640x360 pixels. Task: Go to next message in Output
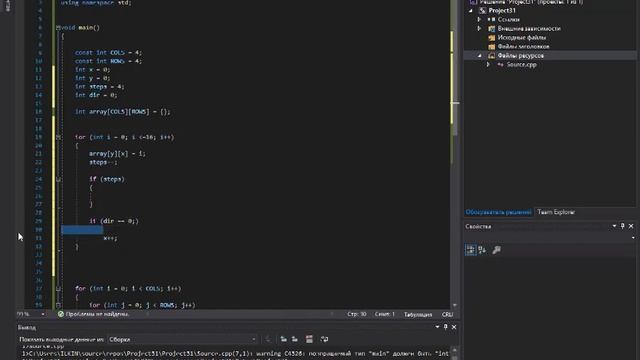click(x=295, y=339)
